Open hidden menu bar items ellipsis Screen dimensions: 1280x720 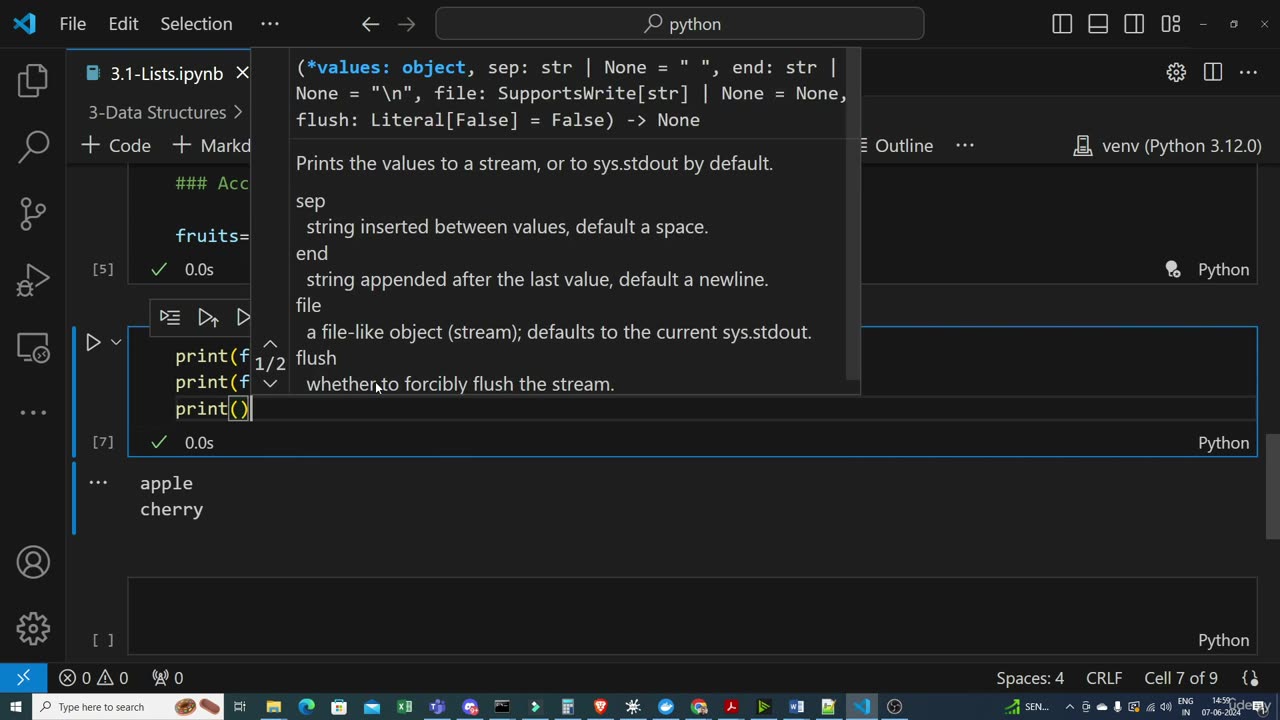tap(270, 24)
